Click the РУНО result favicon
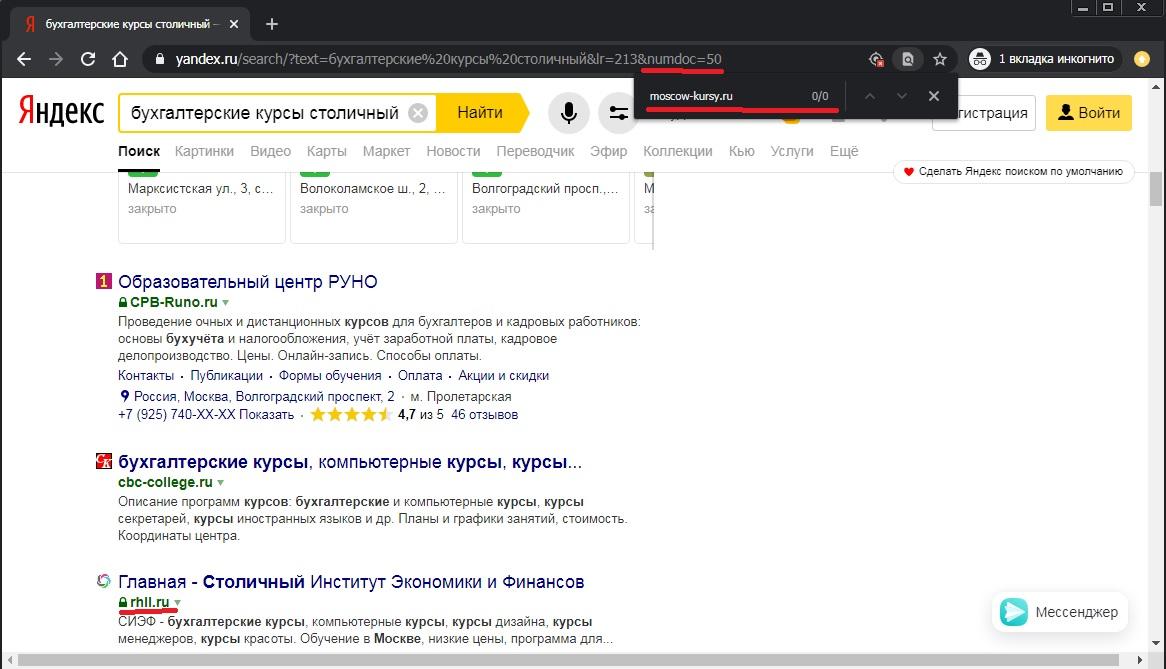1166x669 pixels. pos(103,281)
